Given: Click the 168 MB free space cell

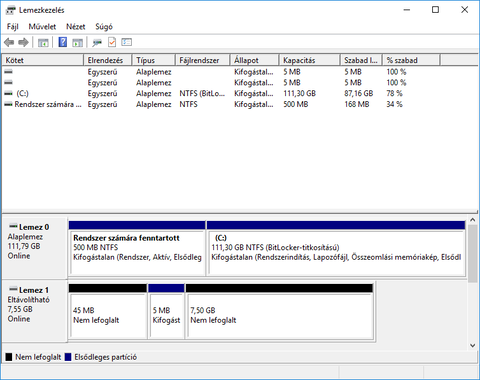Looking at the screenshot, I should pyautogui.click(x=357, y=104).
